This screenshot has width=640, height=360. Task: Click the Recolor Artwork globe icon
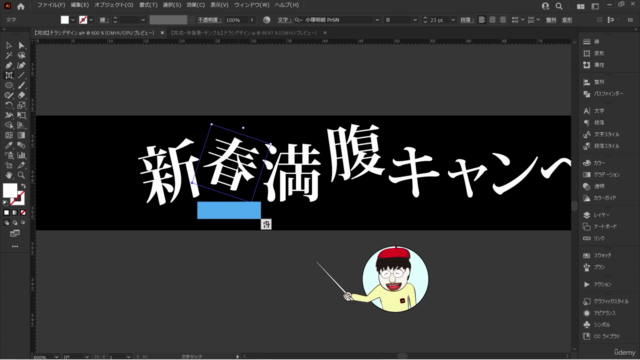pos(267,20)
